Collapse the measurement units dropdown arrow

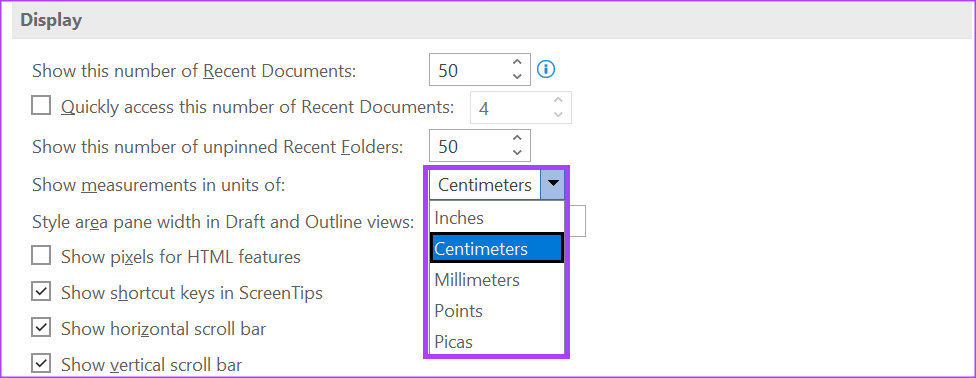tap(553, 185)
